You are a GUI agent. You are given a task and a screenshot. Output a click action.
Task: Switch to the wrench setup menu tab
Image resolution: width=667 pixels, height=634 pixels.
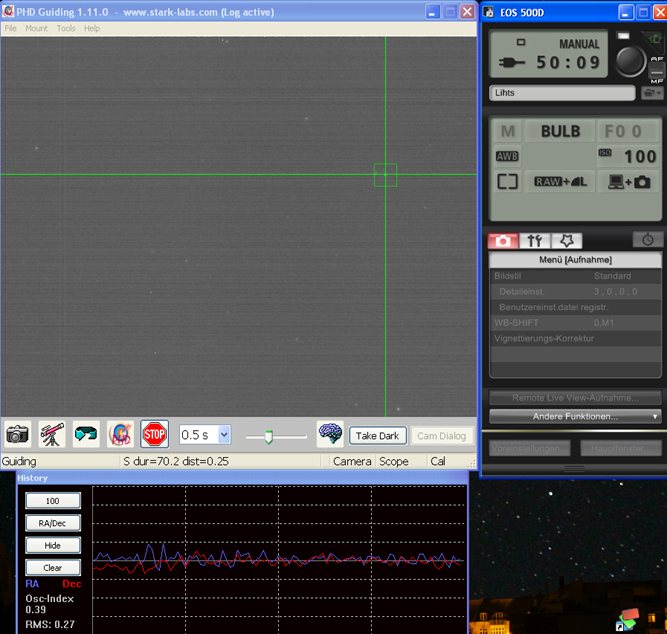tap(535, 241)
